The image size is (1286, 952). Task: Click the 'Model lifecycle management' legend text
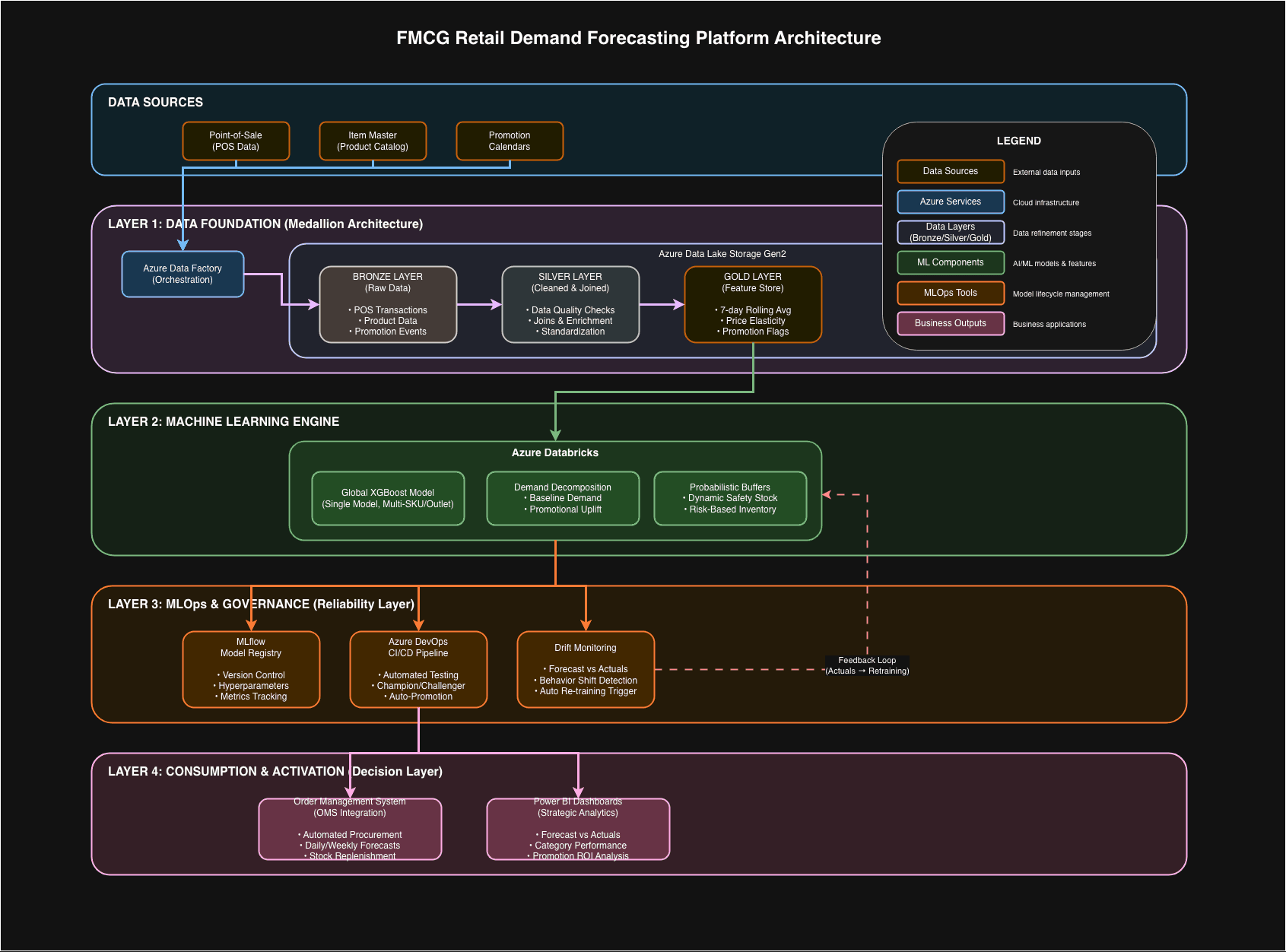point(1061,294)
